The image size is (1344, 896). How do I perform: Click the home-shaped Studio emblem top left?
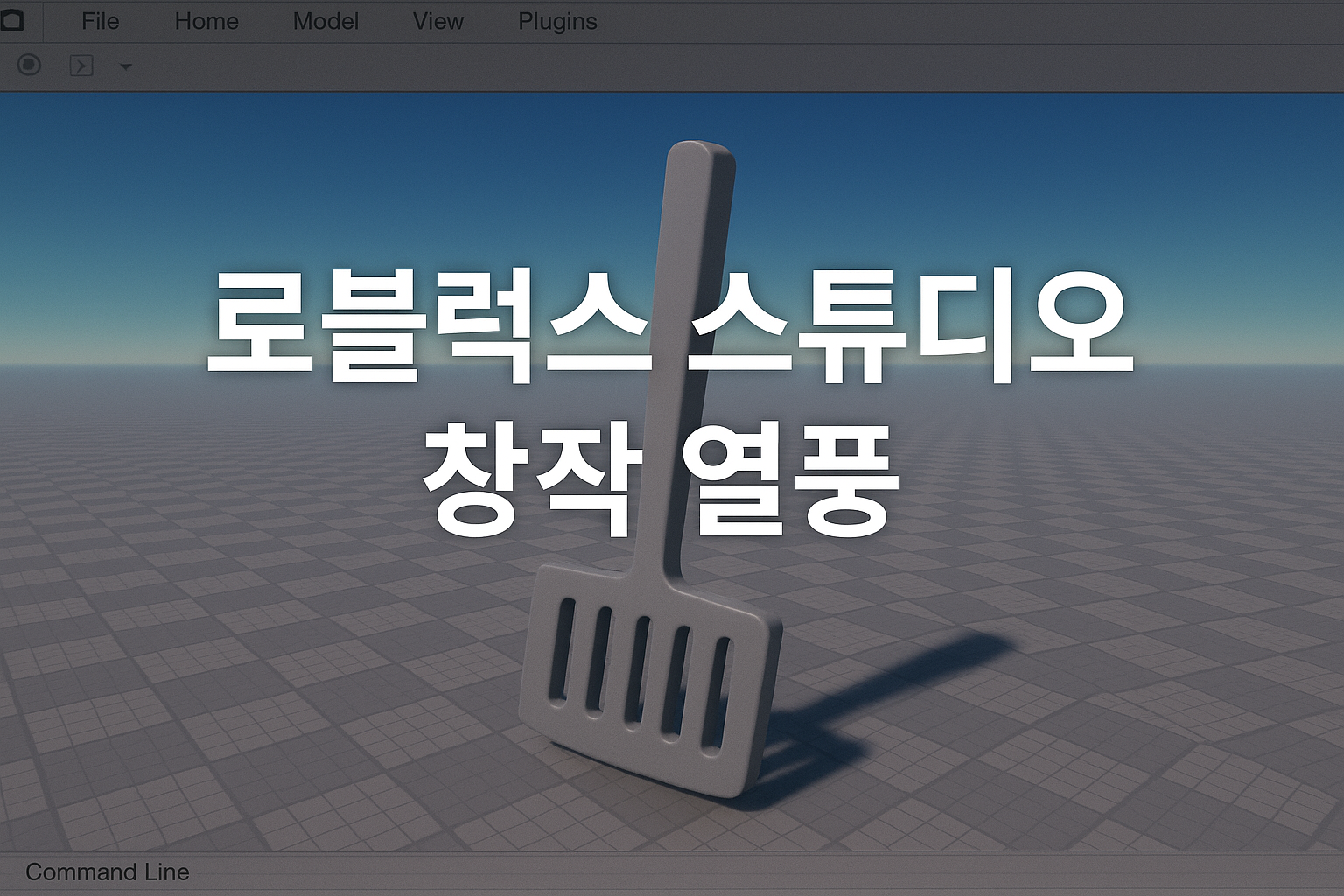click(x=14, y=21)
